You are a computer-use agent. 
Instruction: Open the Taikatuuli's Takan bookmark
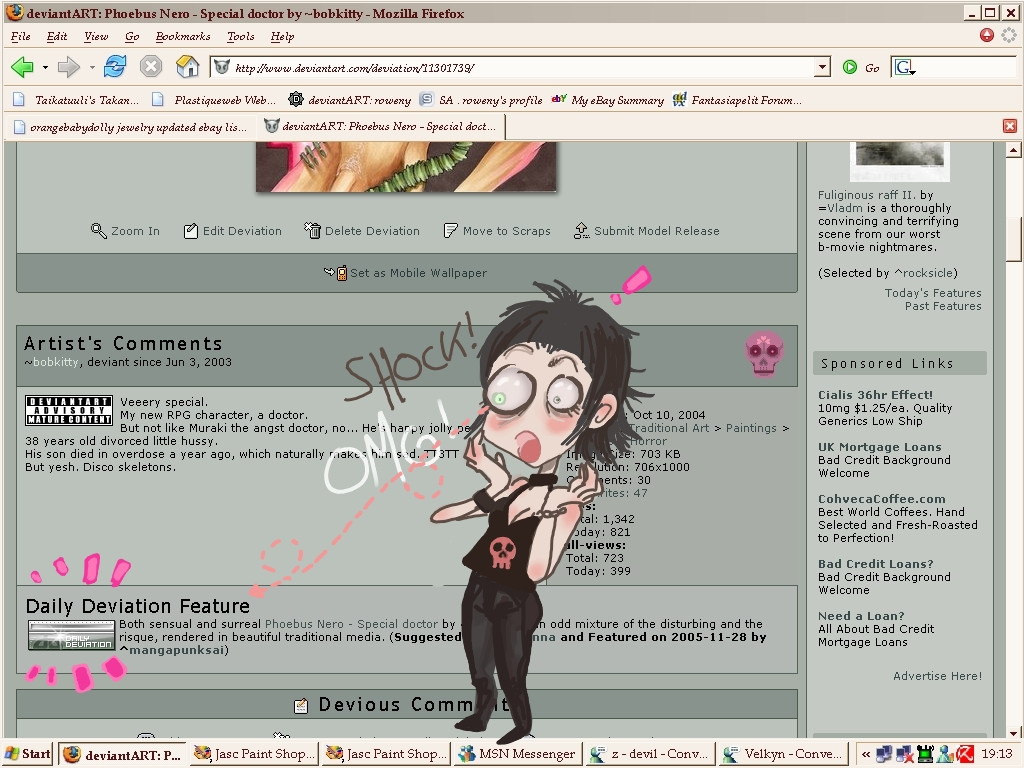(x=76, y=100)
